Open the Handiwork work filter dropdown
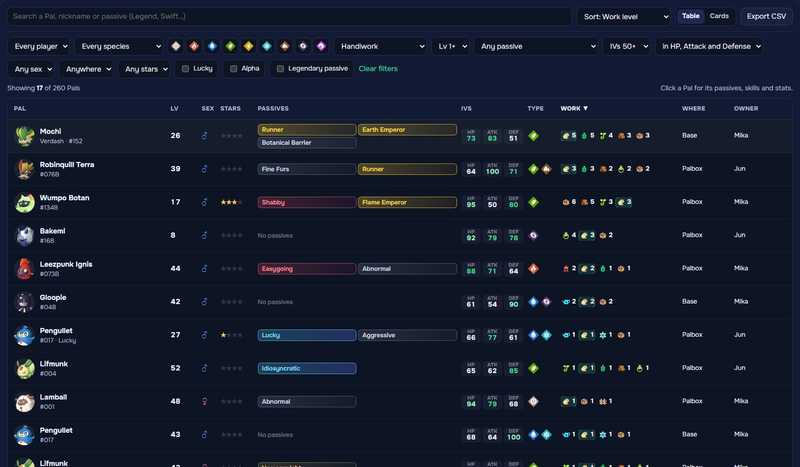The width and height of the screenshot is (800, 467). (382, 46)
